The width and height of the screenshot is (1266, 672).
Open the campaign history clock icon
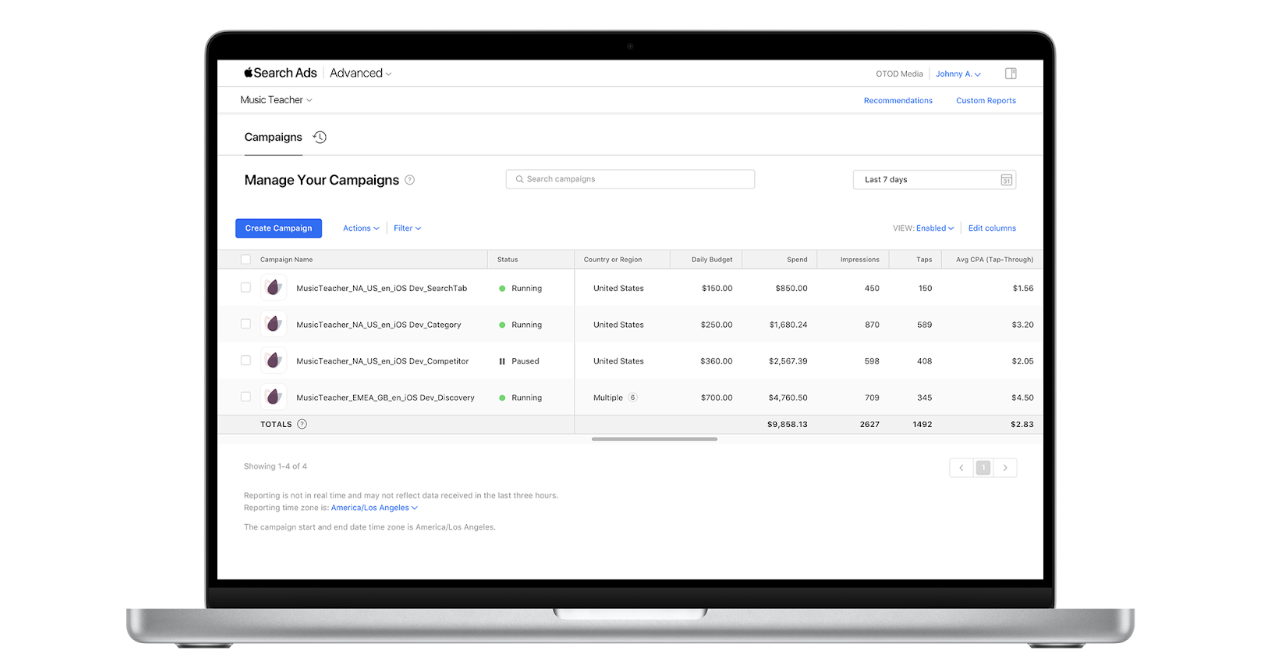click(x=320, y=137)
